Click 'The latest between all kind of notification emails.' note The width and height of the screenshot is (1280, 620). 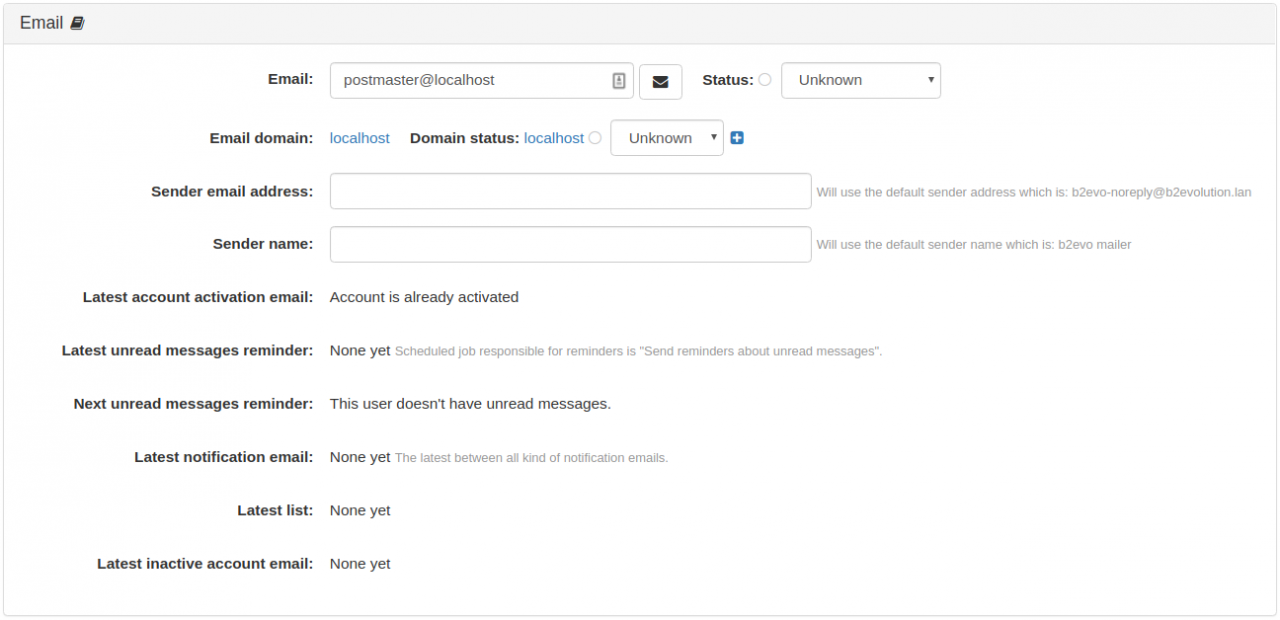point(531,458)
